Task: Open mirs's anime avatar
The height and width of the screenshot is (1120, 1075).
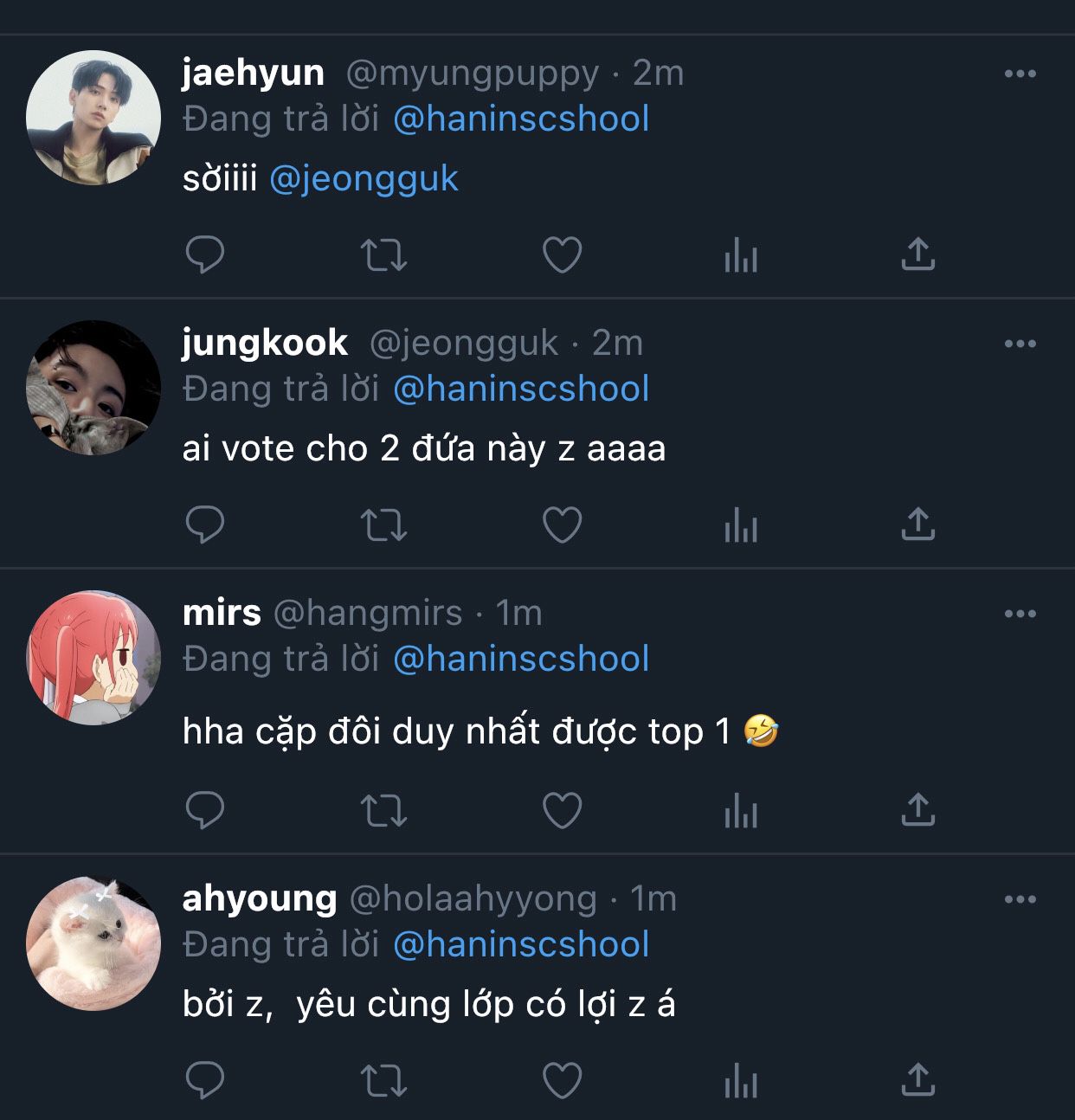Action: (93, 658)
